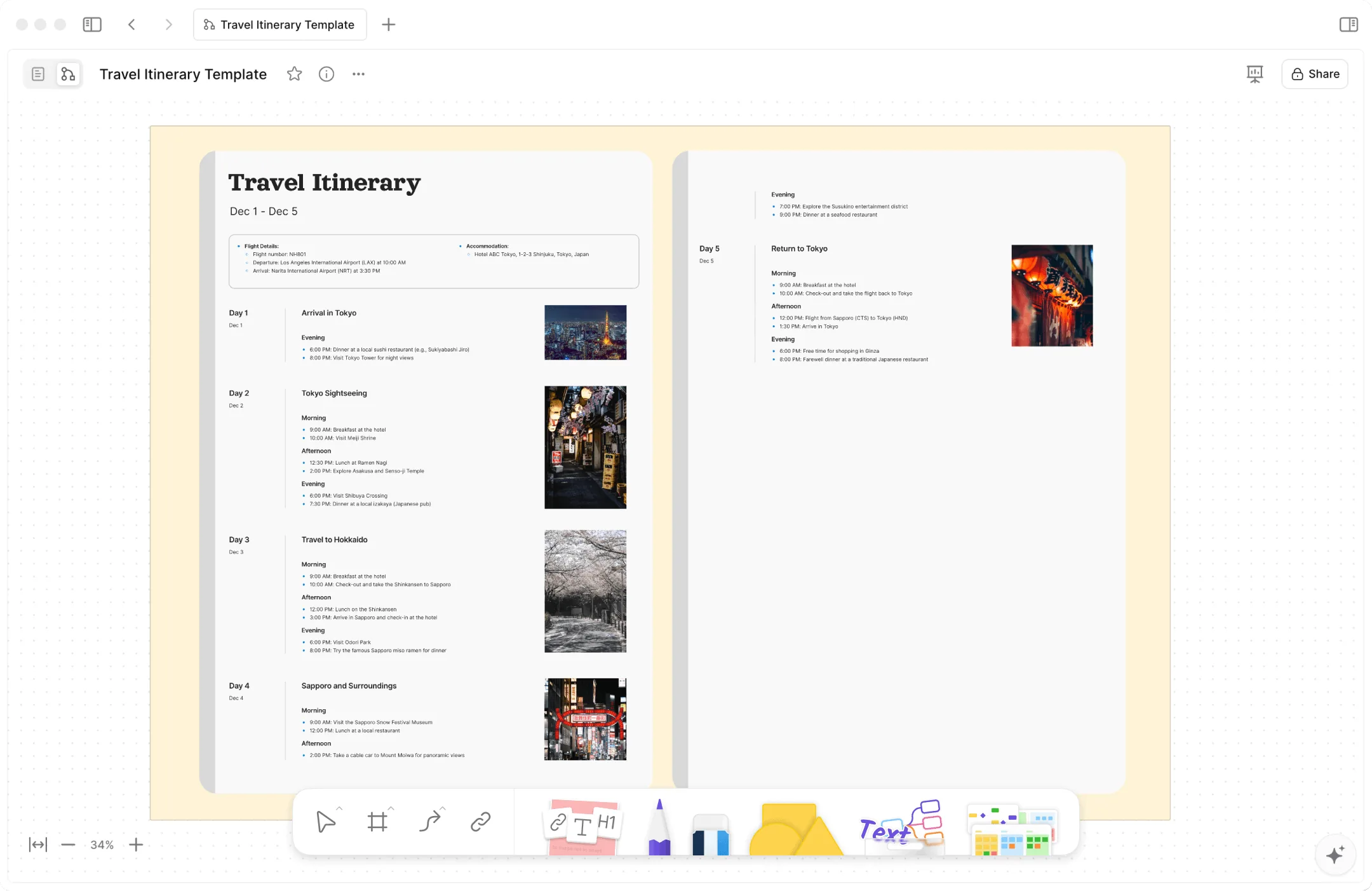1372x891 pixels.
Task: Click the 'Arrival in Tokyo' heading
Action: coord(328,313)
